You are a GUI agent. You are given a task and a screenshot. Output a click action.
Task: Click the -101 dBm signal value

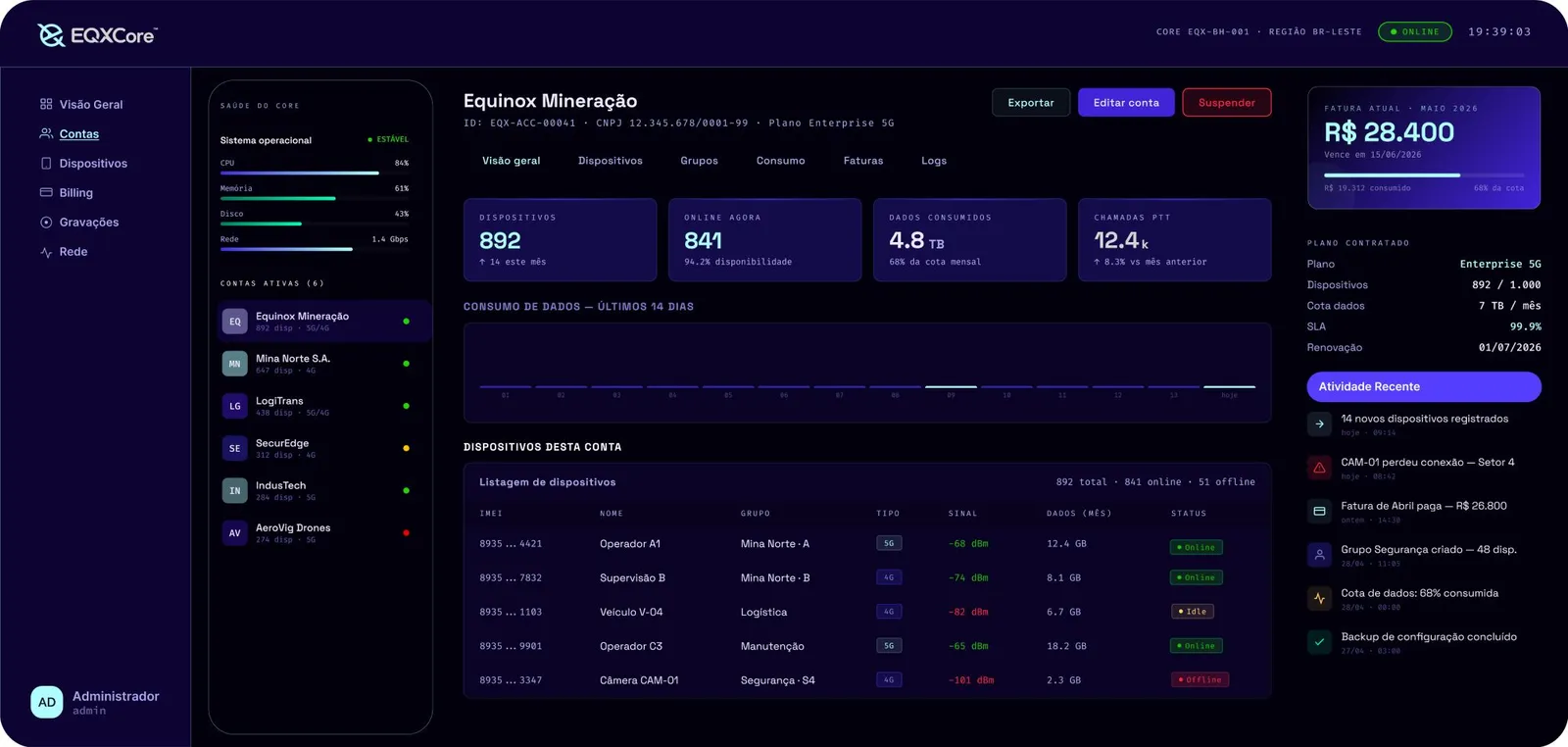tap(971, 680)
